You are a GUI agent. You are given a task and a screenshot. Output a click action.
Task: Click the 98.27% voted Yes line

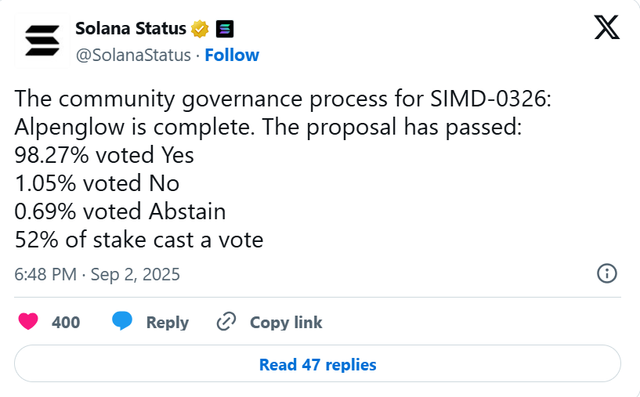104,155
